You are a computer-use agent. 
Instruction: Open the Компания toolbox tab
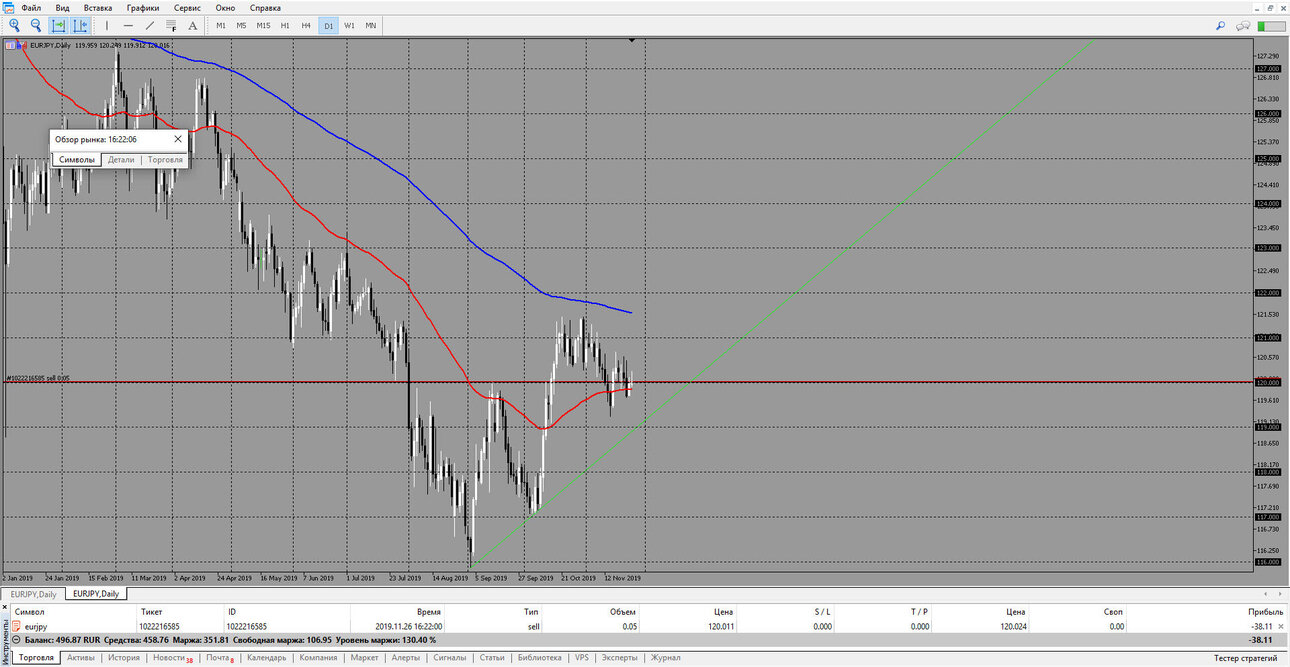[318, 658]
